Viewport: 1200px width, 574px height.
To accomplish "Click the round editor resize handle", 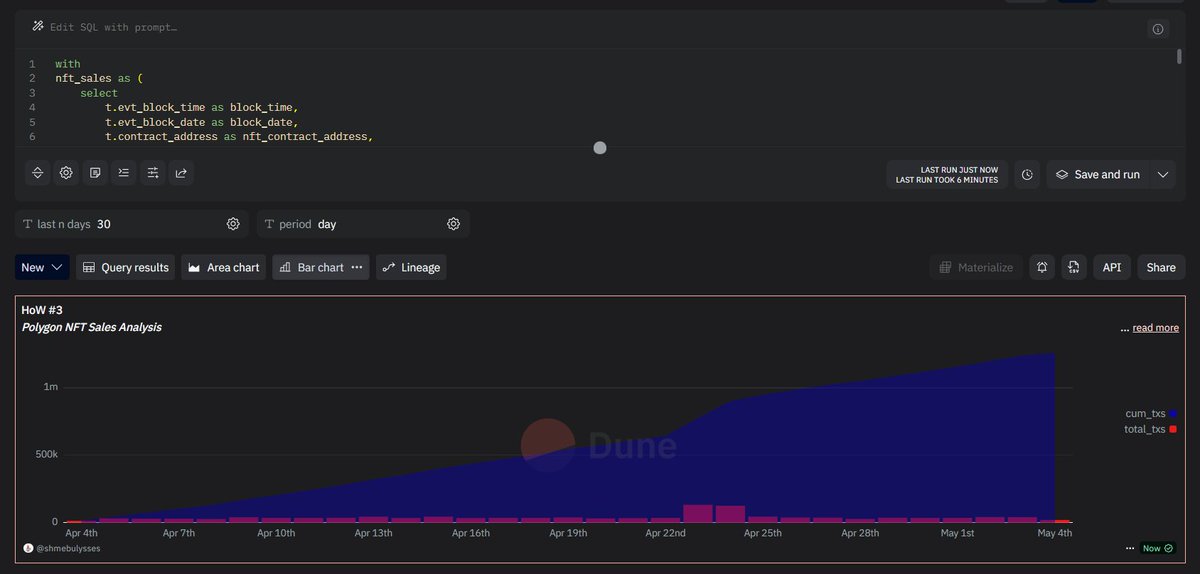I will click(x=600, y=148).
